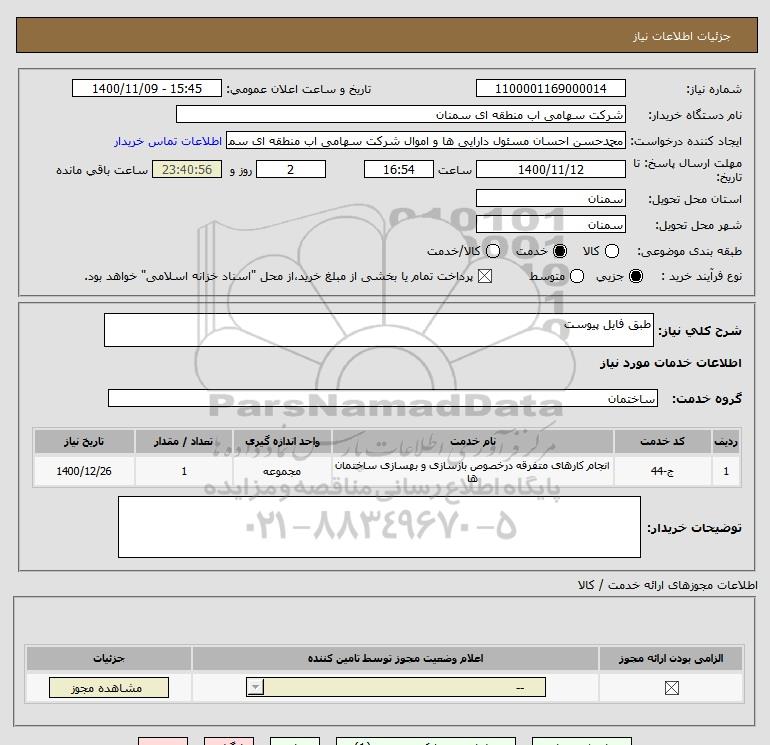Click the کد خدمت column header
Screen dimensions: 770x745
662,441
